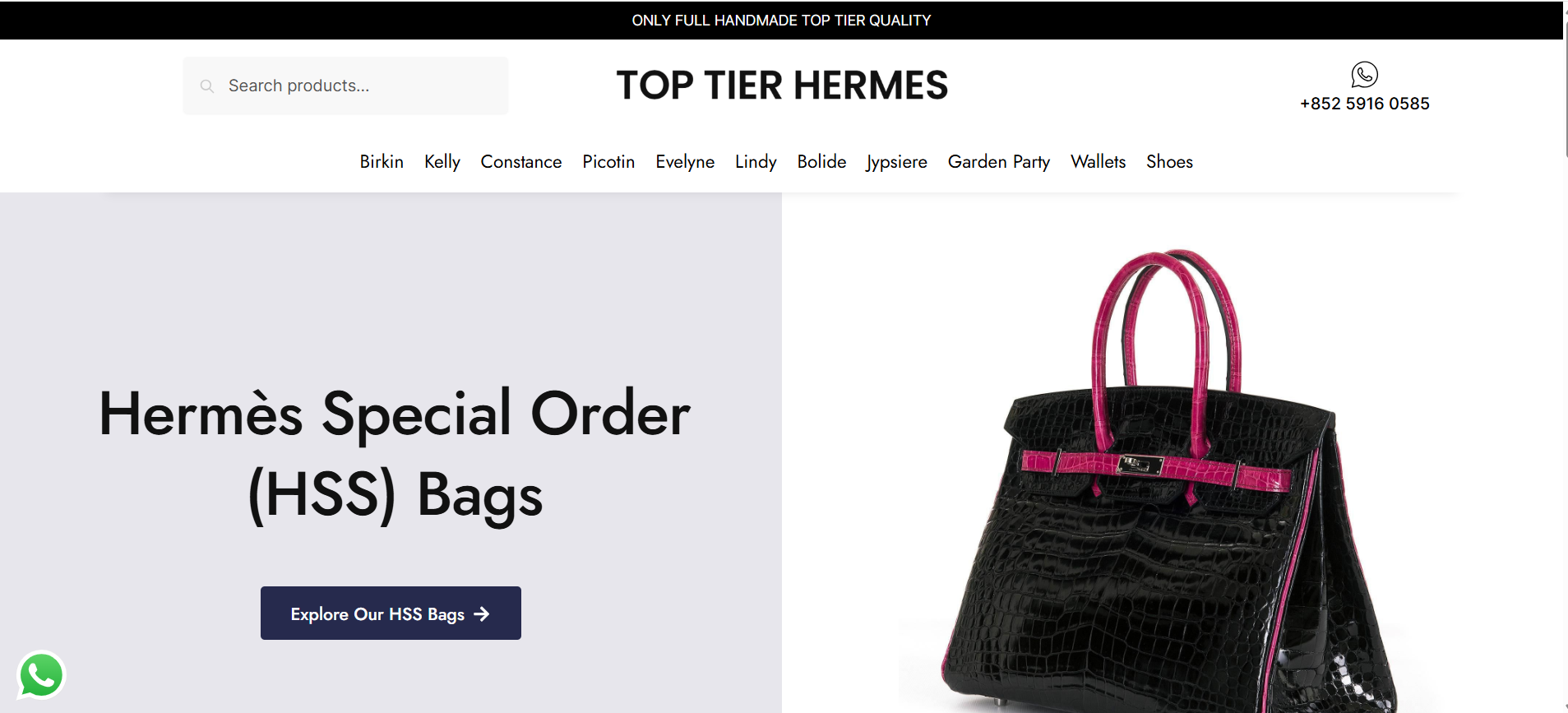Screen dimensions: 1568x713
Task: Select Picotin in the navigation bar
Action: click(608, 162)
